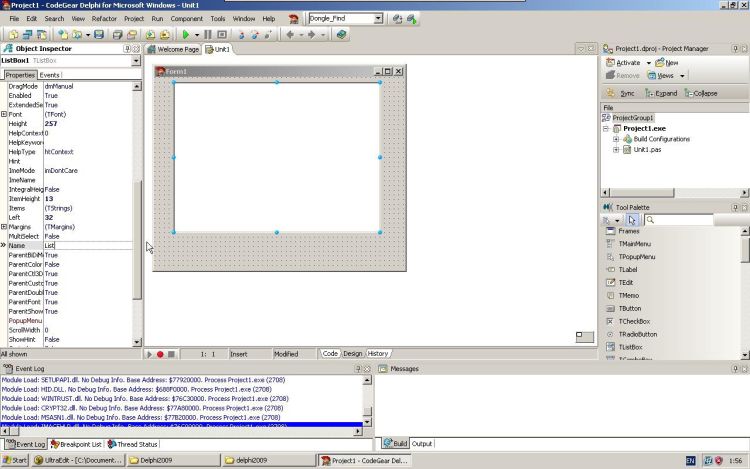Navigate back with the left arrow icon
The width and height of the screenshot is (750, 469).
point(290,34)
